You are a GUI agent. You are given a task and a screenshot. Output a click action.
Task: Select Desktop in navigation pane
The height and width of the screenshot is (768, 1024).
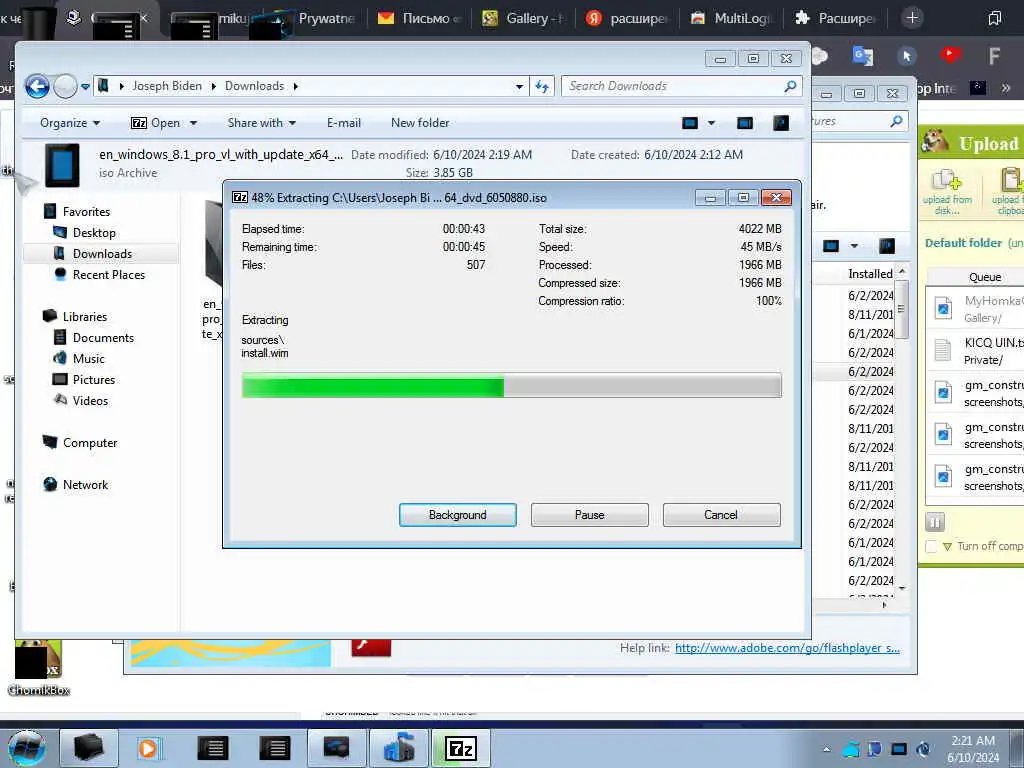click(93, 232)
